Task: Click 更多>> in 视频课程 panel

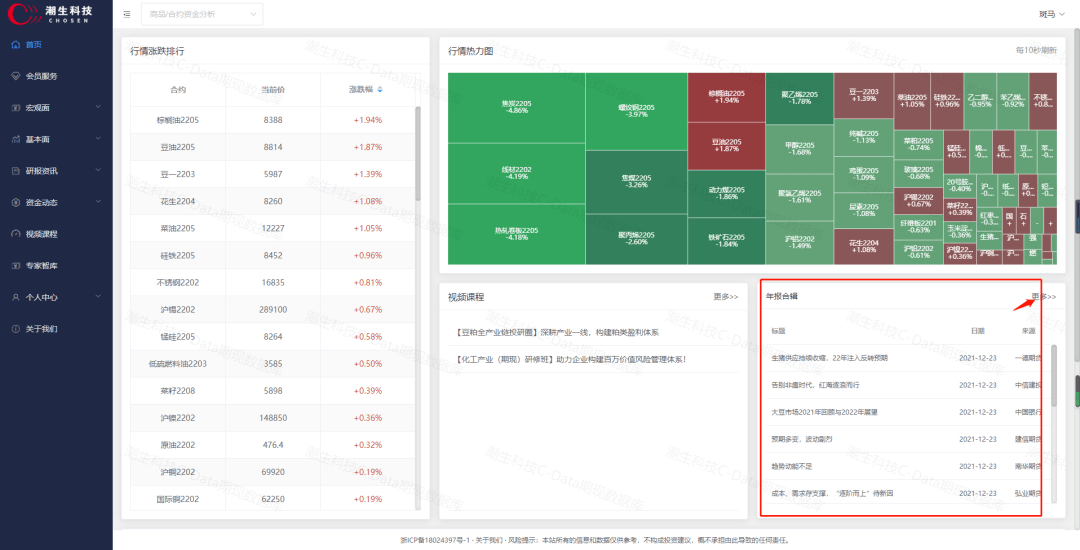Action: pyautogui.click(x=726, y=297)
